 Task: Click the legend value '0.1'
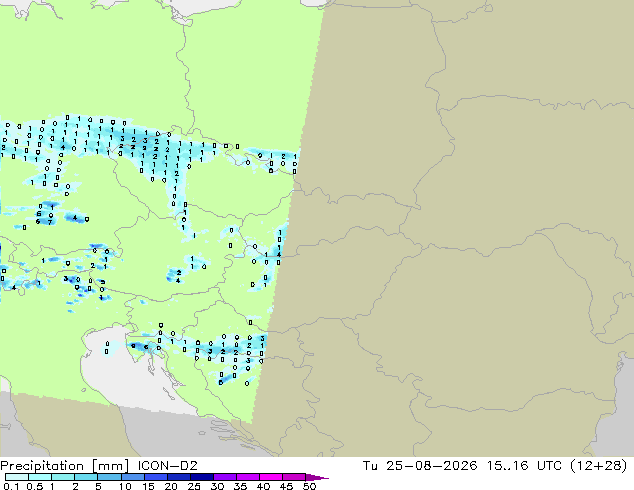(11, 486)
